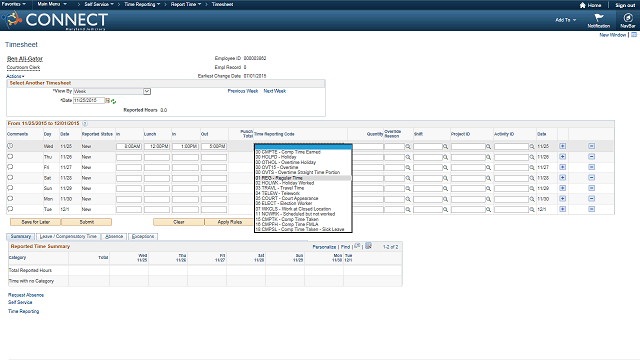Switch to the Exceptions tab

[x=143, y=236]
